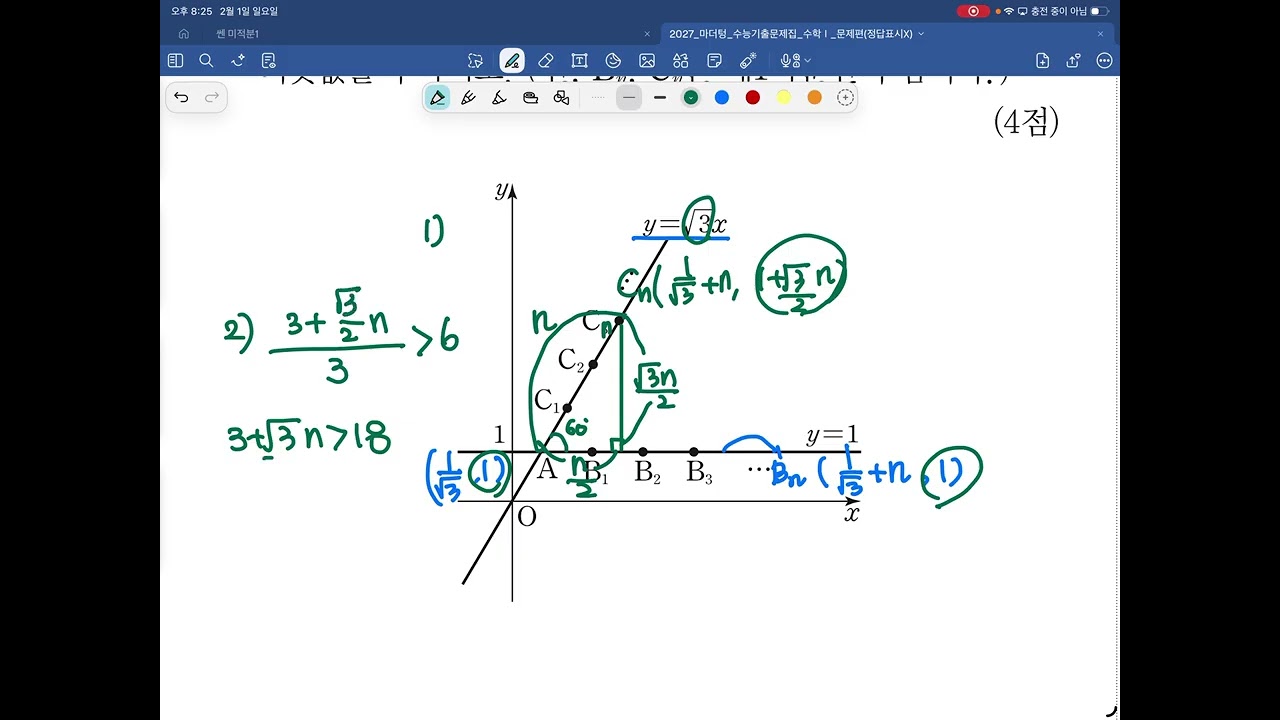1280x720 pixels.
Task: Open the search tool
Action: pyautogui.click(x=206, y=60)
